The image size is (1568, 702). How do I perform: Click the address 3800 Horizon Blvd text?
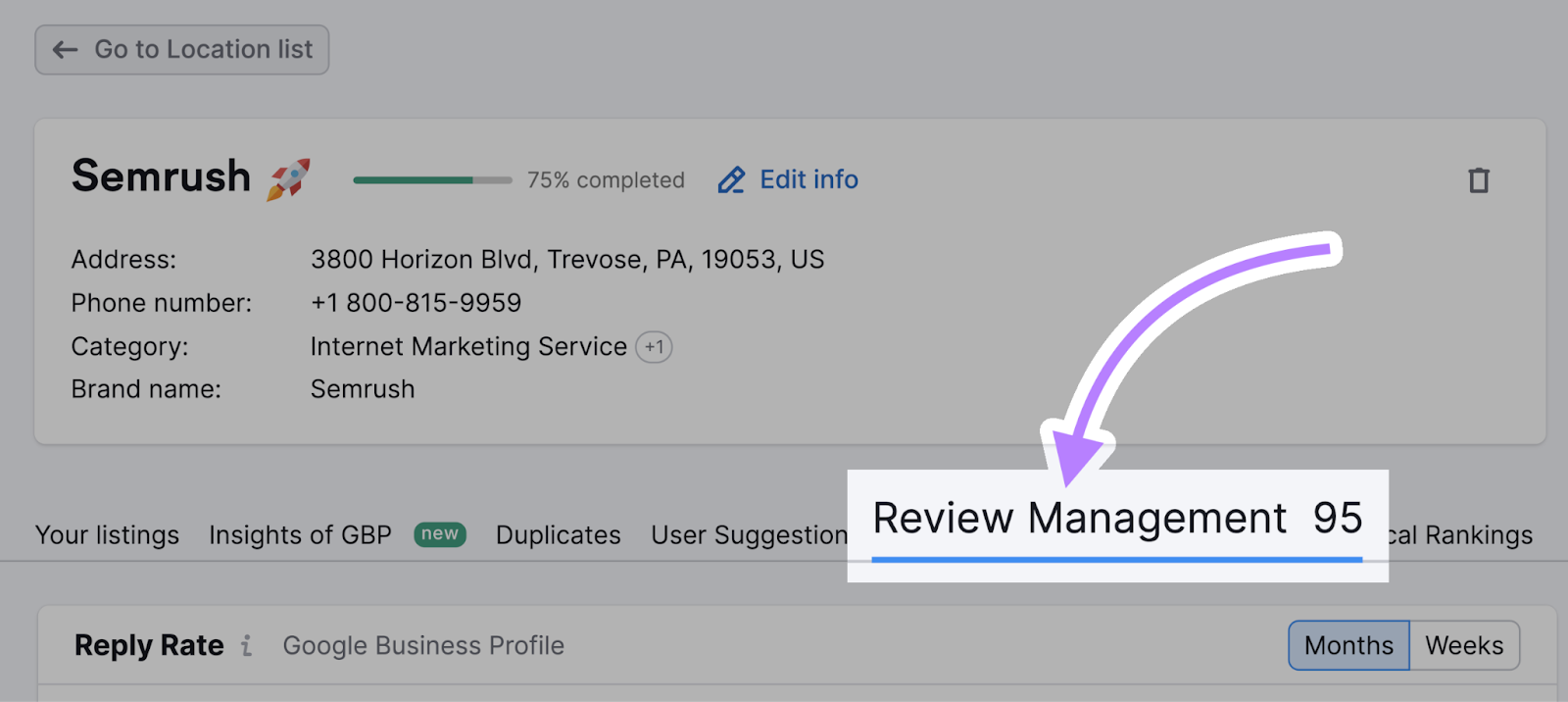pyautogui.click(x=567, y=260)
